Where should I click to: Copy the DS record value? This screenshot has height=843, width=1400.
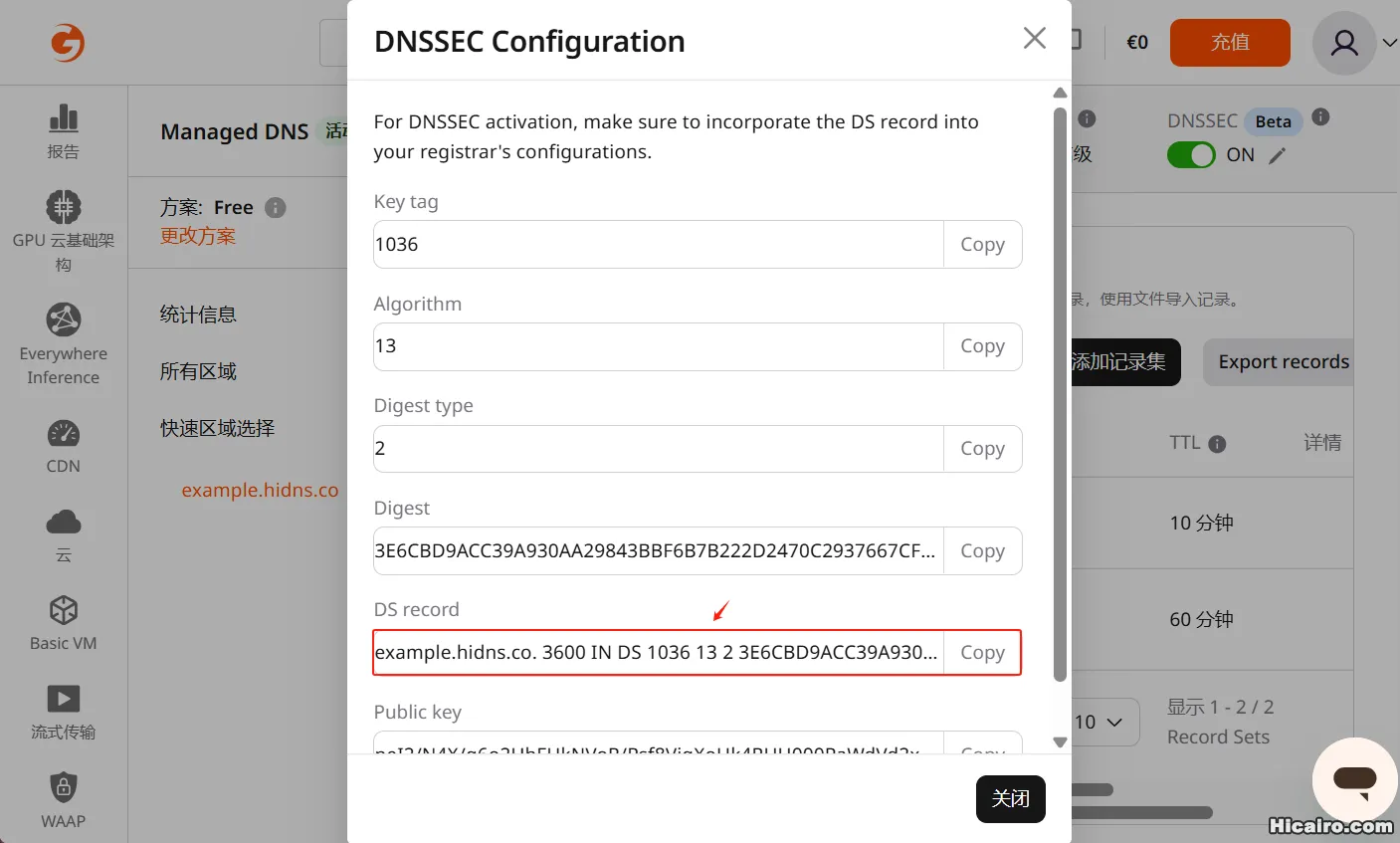tap(982, 653)
